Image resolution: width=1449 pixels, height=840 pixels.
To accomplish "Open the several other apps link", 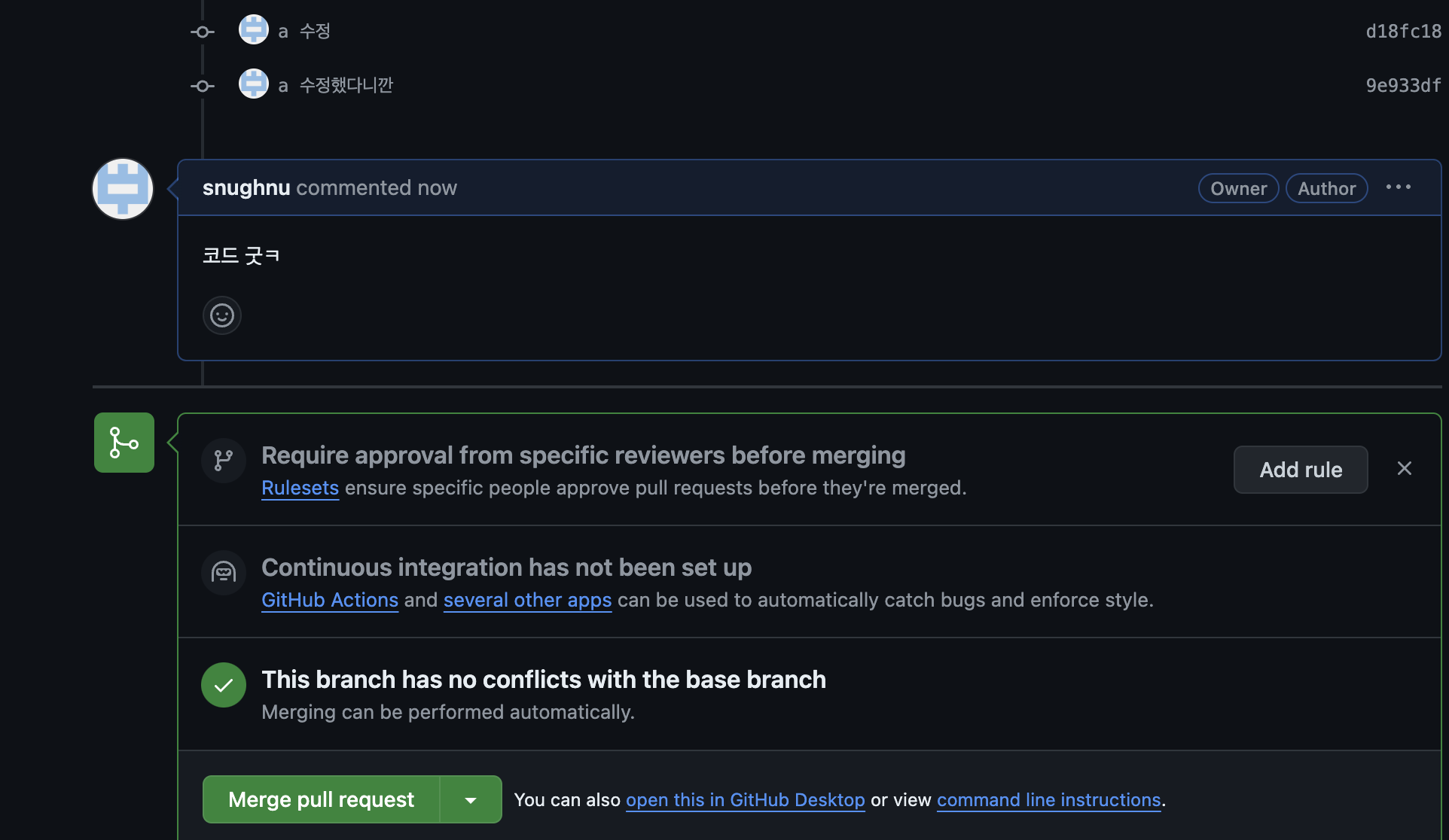I will 527,600.
